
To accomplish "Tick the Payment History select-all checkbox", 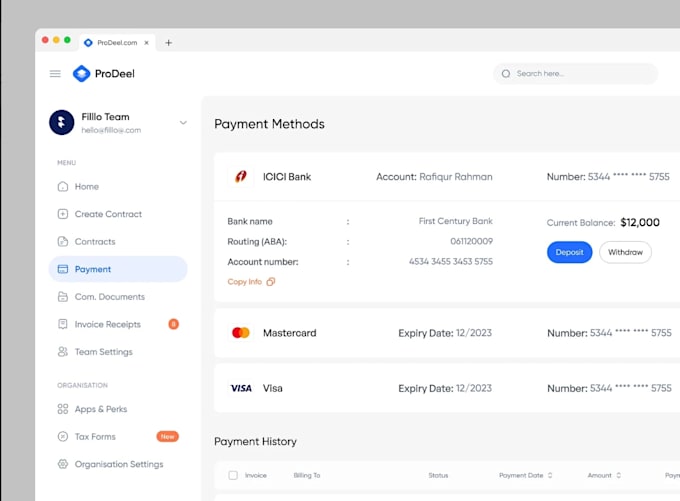I will (233, 475).
